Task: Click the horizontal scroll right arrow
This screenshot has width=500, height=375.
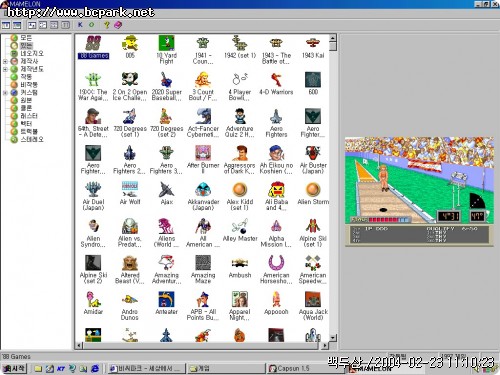Action: [325, 345]
